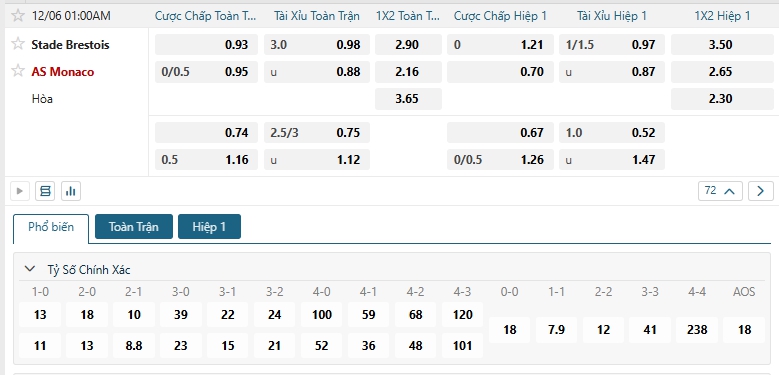Select AOS correct score odds 18
779x375 pixels.
744,330
